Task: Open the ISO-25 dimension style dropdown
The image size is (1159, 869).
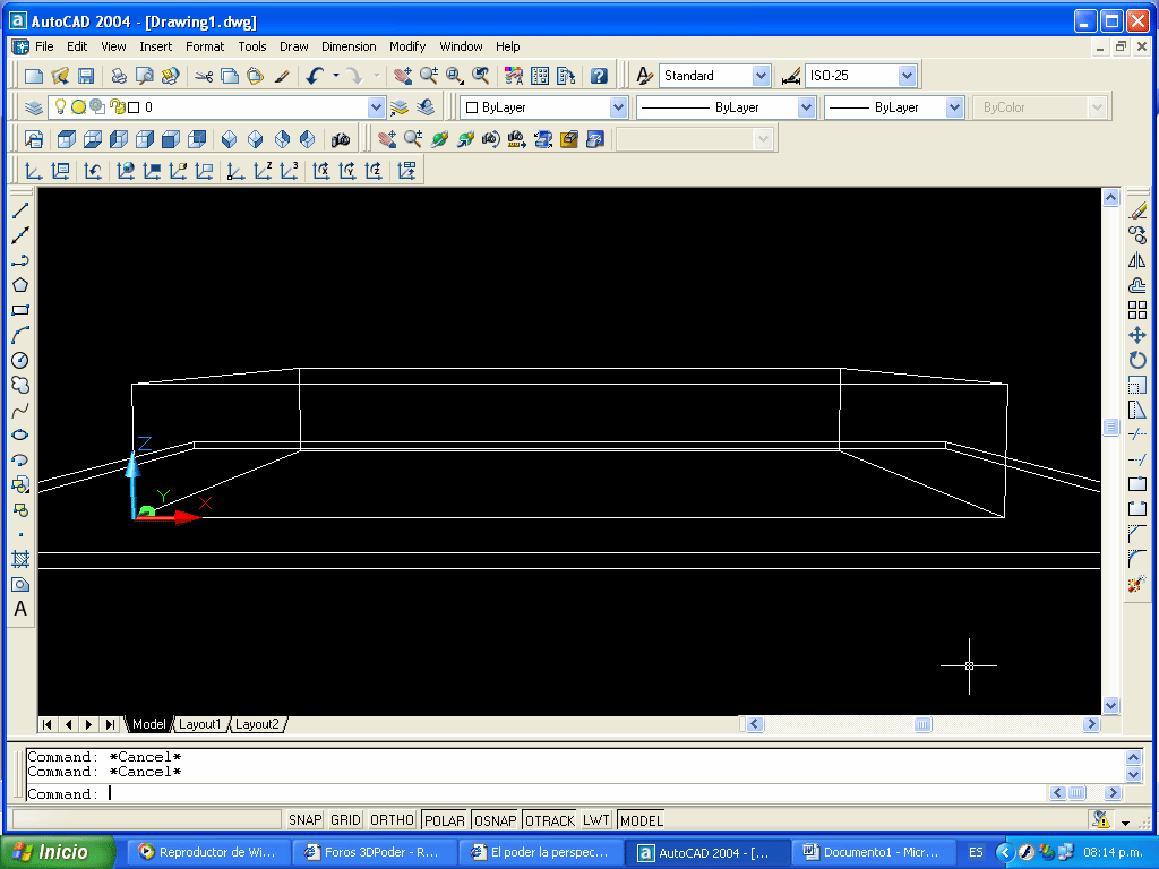Action: pos(907,75)
